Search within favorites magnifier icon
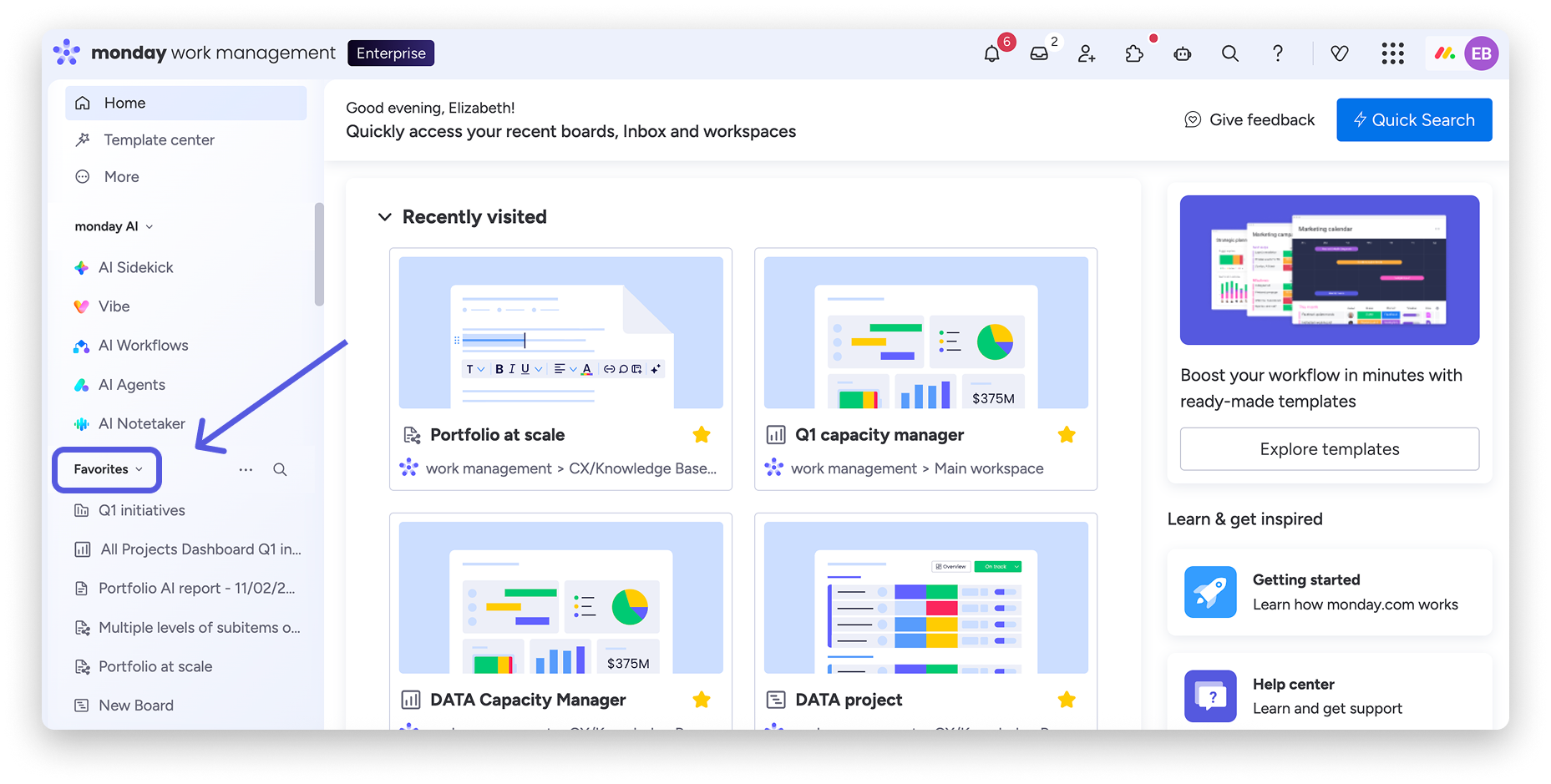Viewport: 1551px width, 784px height. coord(281,469)
